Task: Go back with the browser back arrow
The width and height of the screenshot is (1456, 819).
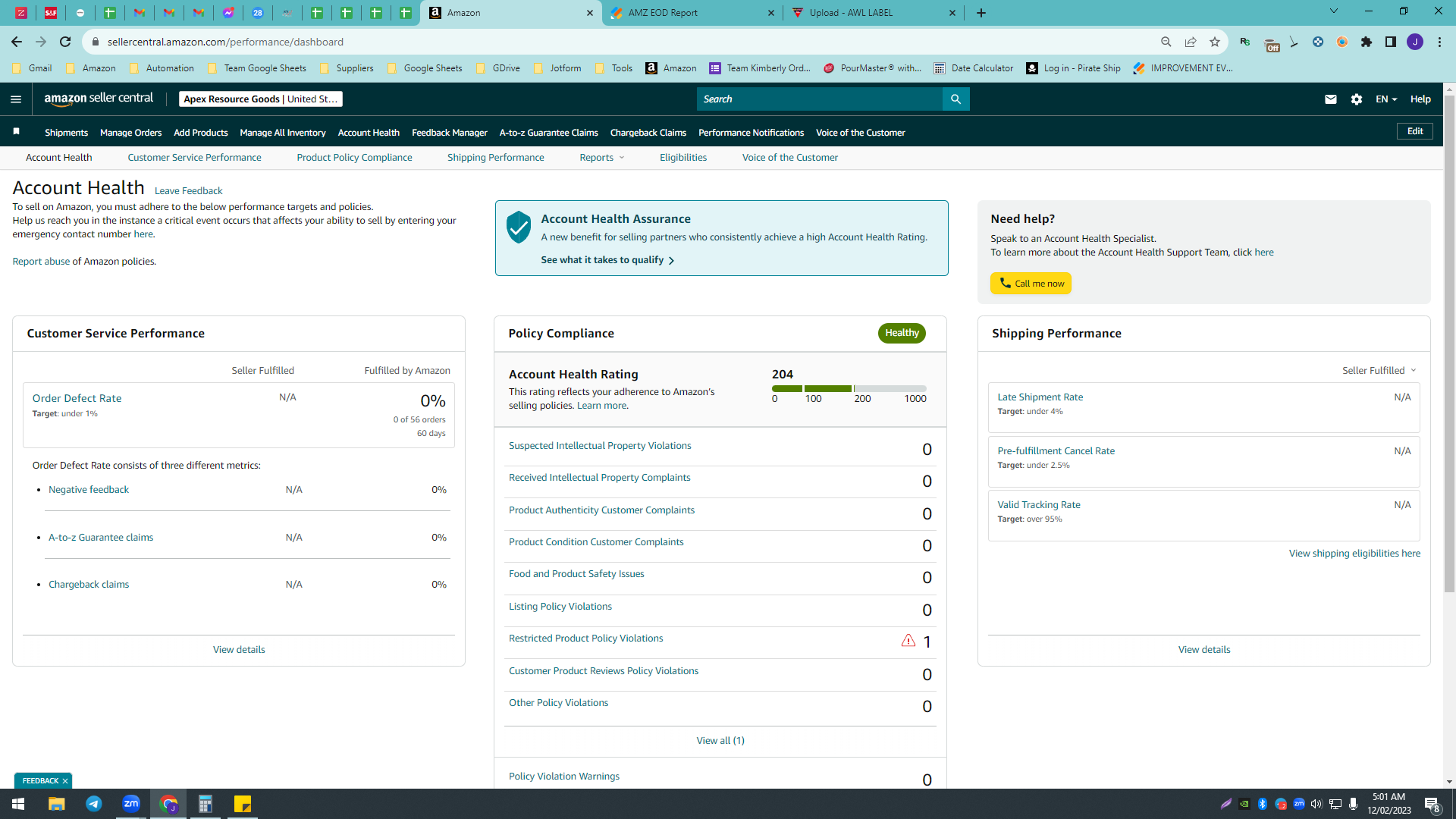Action: point(17,42)
